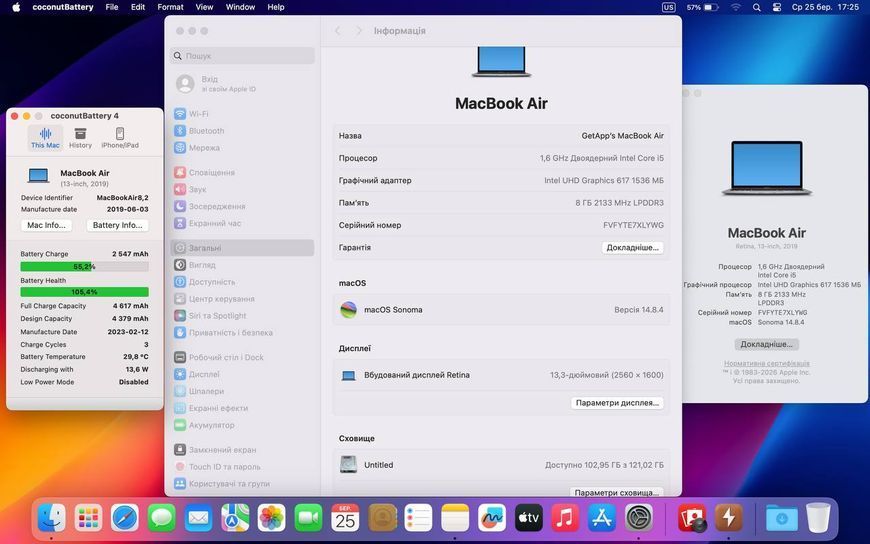Open Touch ID та пароль settings

click(242, 467)
